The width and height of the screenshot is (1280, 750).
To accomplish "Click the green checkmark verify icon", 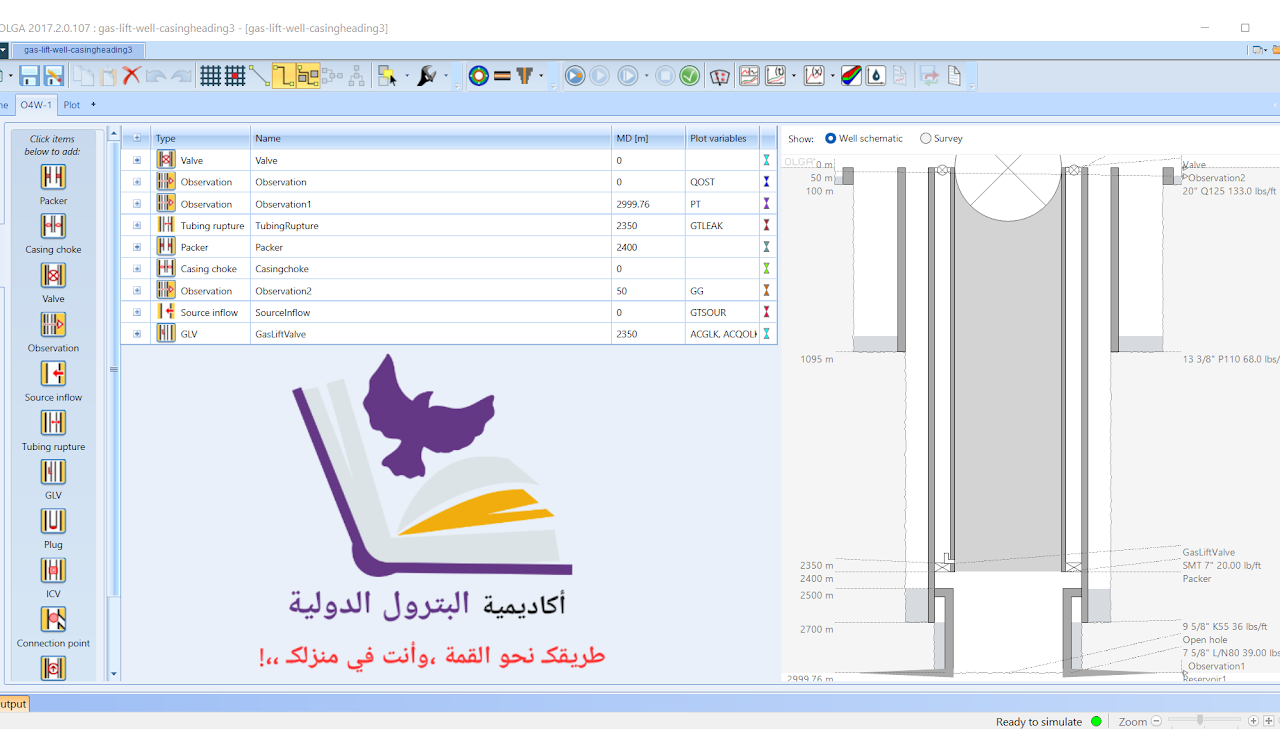I will click(x=690, y=76).
